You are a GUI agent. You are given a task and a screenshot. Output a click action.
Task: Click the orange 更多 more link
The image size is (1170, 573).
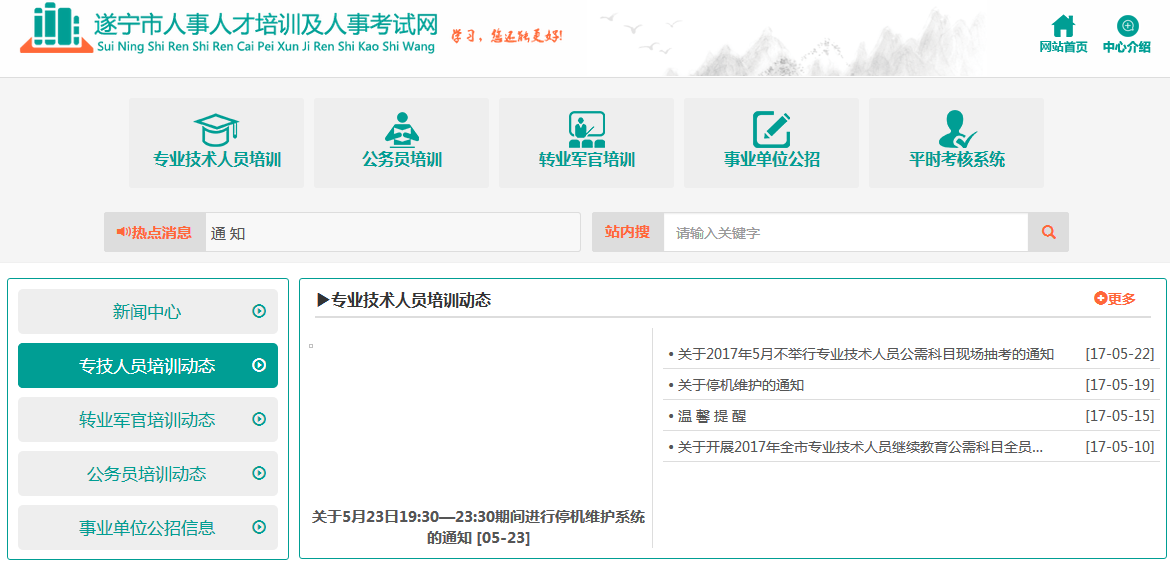(1115, 298)
